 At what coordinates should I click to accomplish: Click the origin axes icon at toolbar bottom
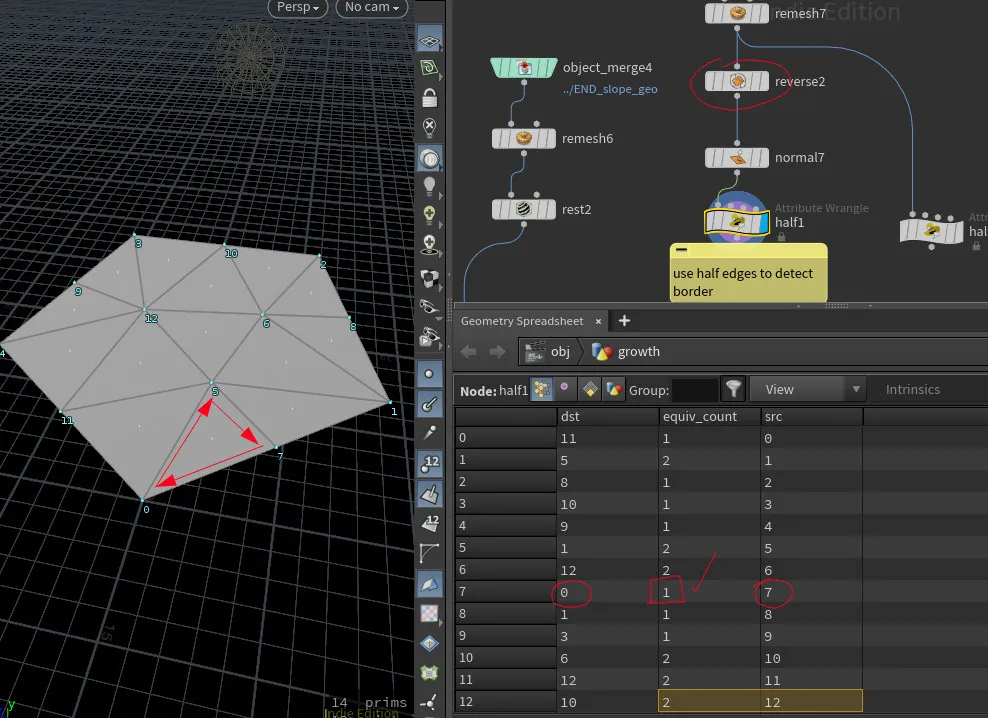click(429, 702)
